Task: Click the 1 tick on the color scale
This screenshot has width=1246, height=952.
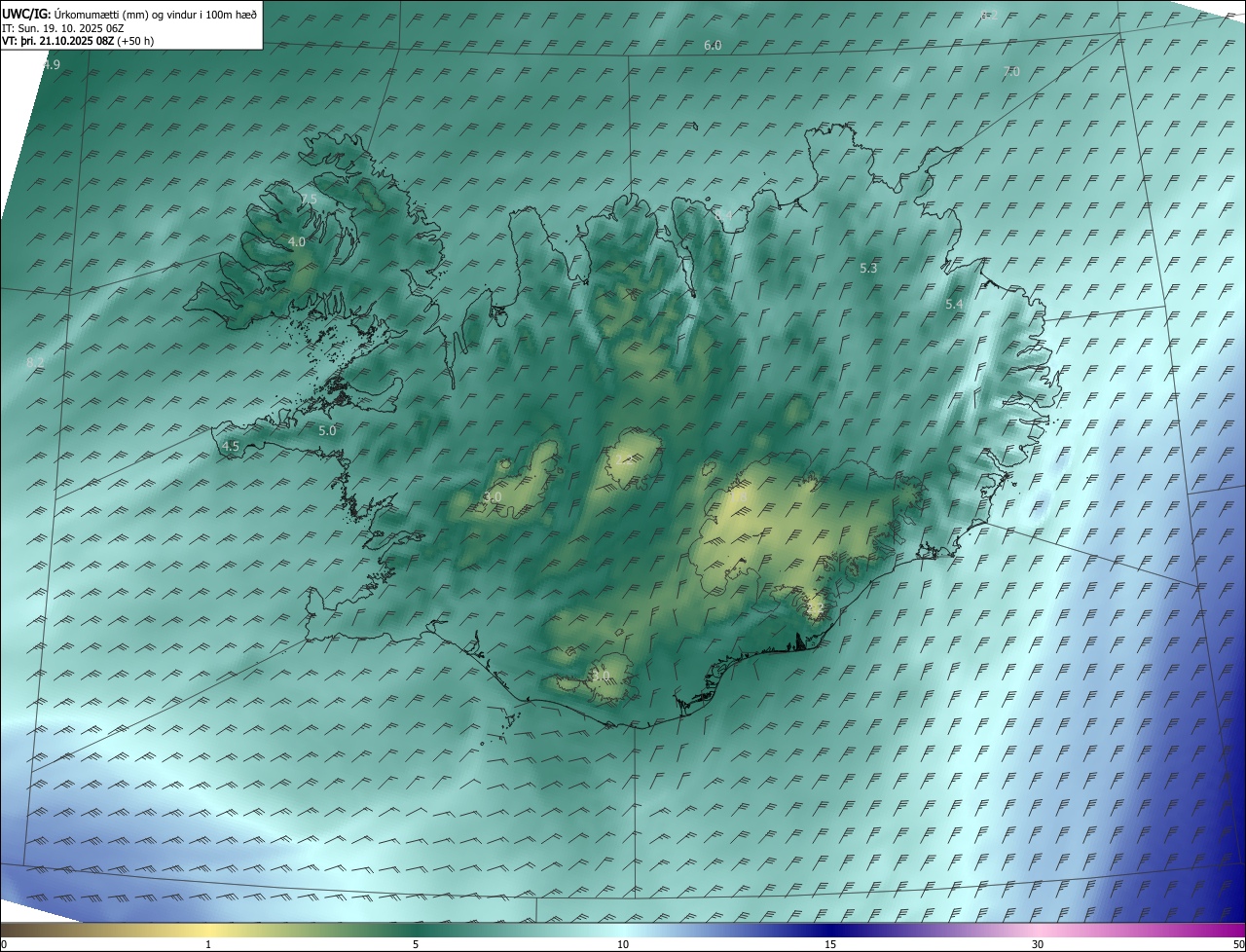Action: (x=208, y=944)
